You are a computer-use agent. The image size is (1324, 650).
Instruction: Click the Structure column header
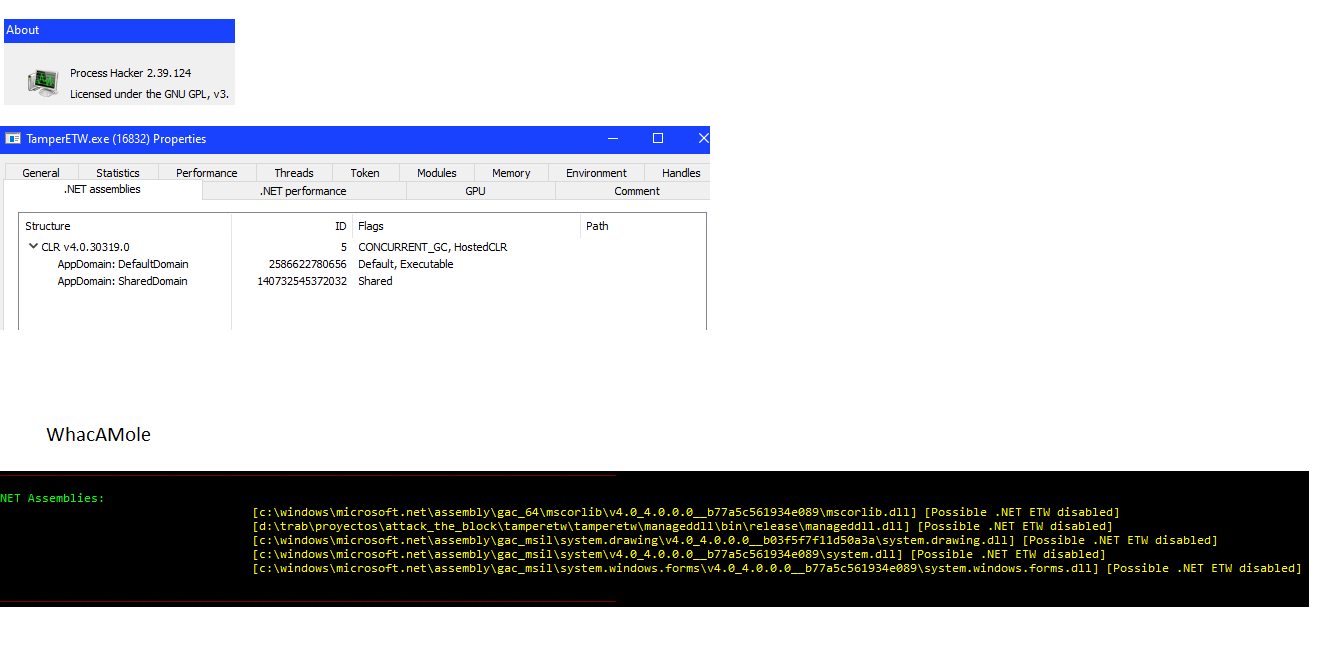[48, 225]
